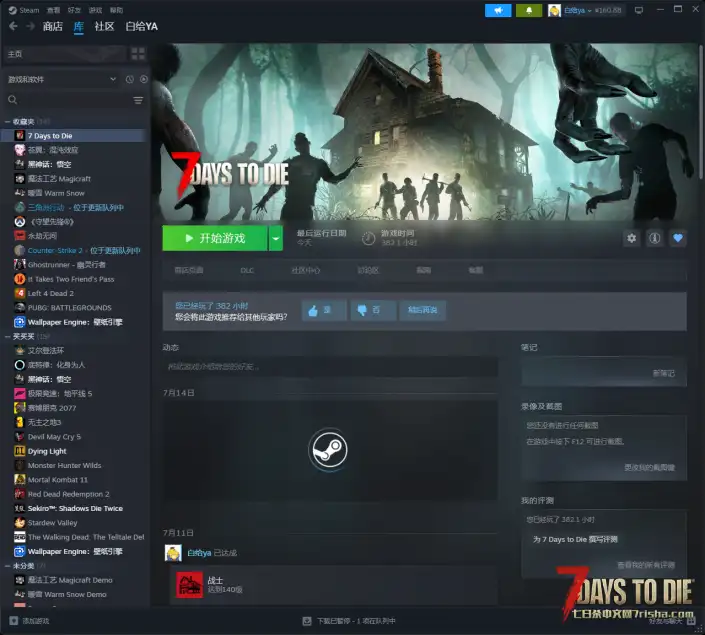Open the 查看 (View) menu

pyautogui.click(x=53, y=10)
